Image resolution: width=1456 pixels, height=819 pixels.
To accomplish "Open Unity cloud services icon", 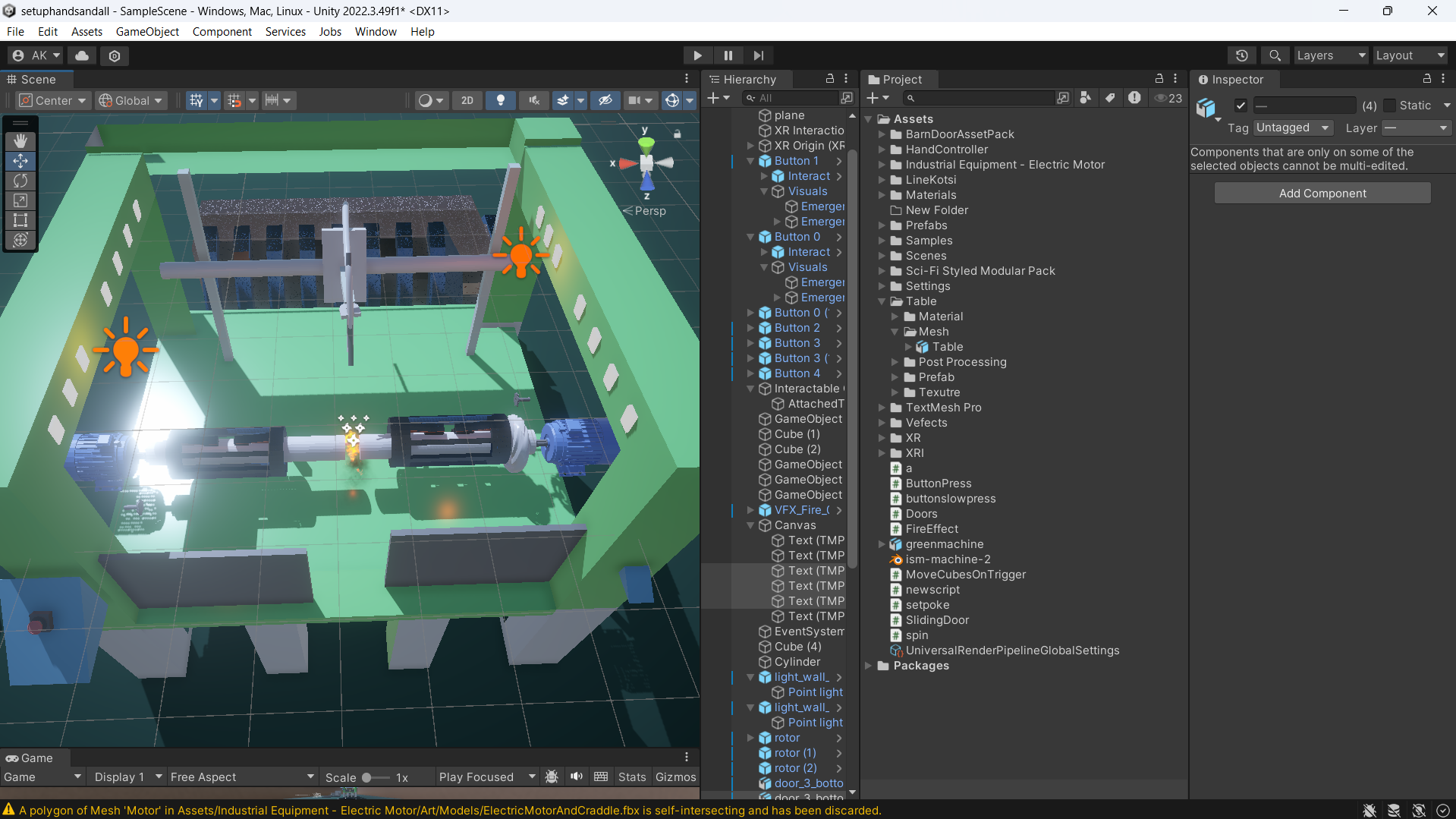I will click(82, 55).
